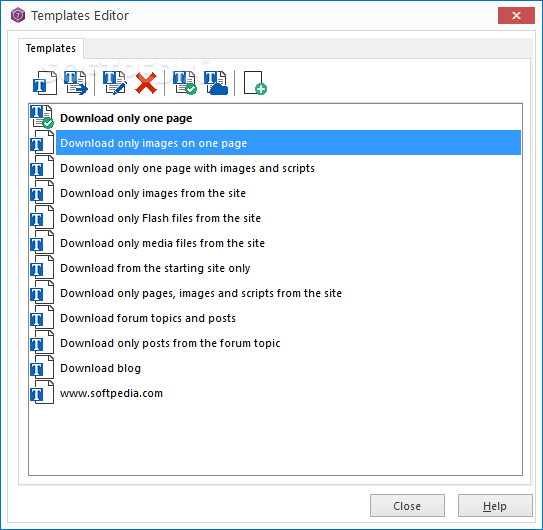The height and width of the screenshot is (530, 543).
Task: Select the 'www.softpedia.com' template
Action: [x=111, y=393]
